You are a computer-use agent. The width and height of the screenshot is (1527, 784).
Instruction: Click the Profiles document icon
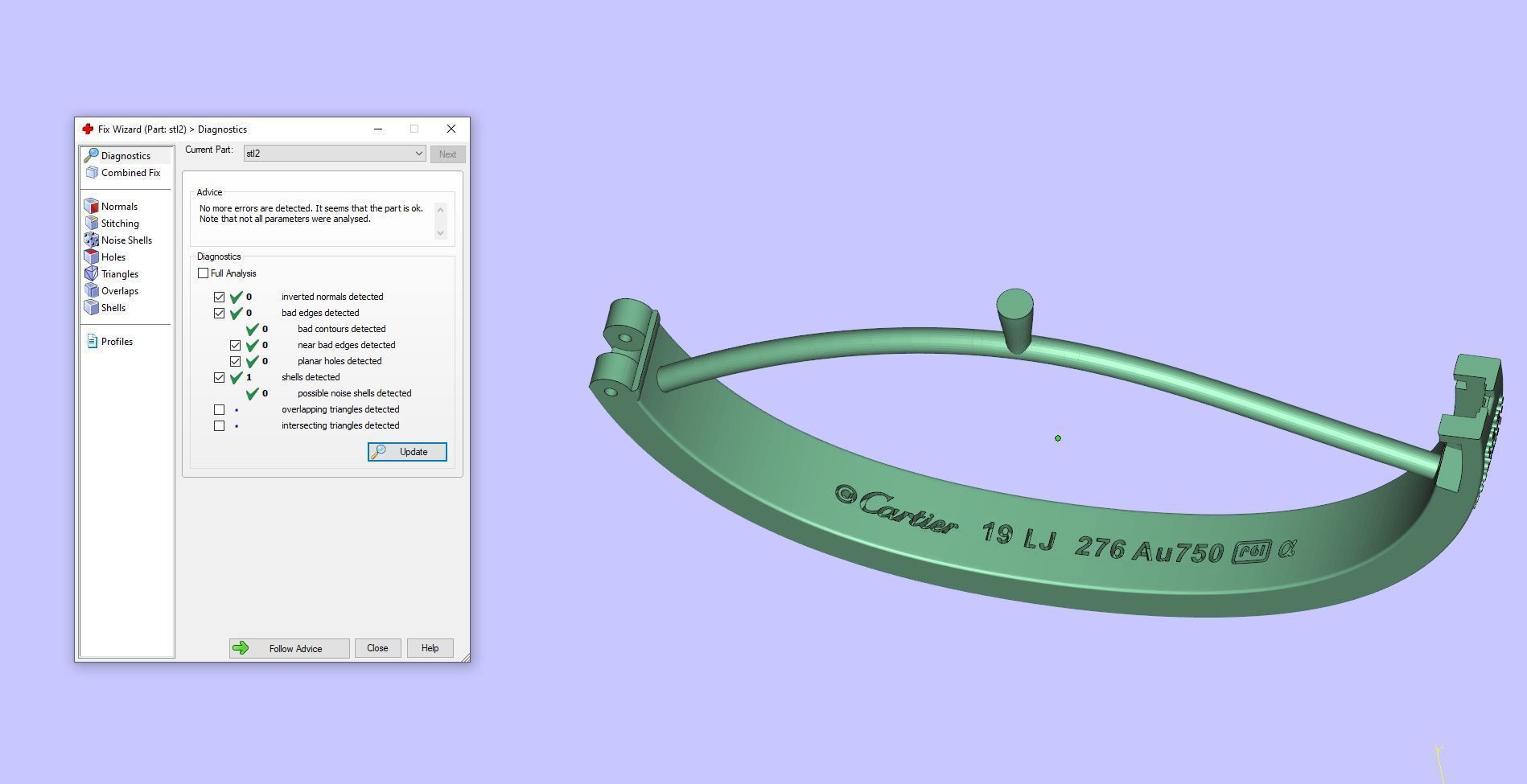pos(92,342)
